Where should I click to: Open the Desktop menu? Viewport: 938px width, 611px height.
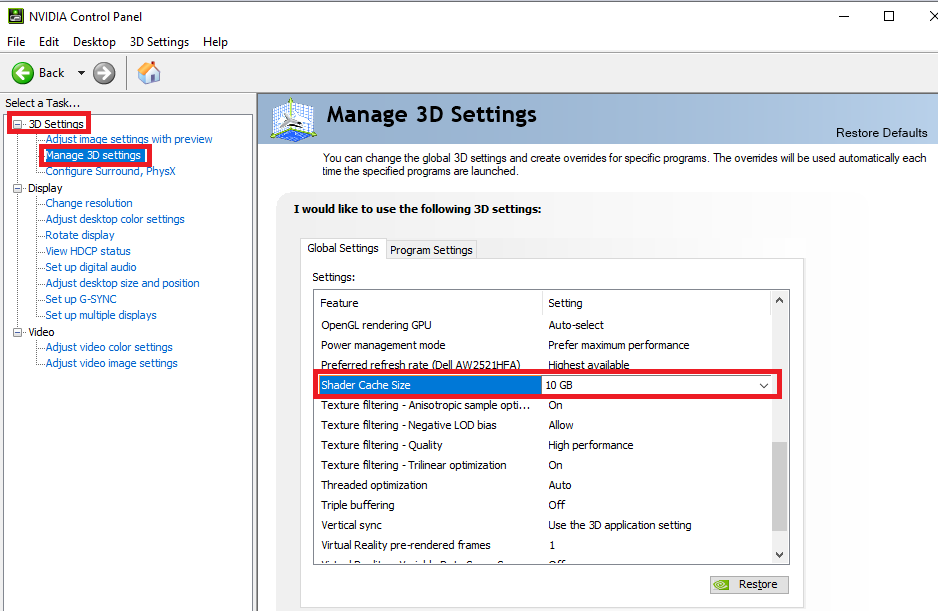coord(94,42)
